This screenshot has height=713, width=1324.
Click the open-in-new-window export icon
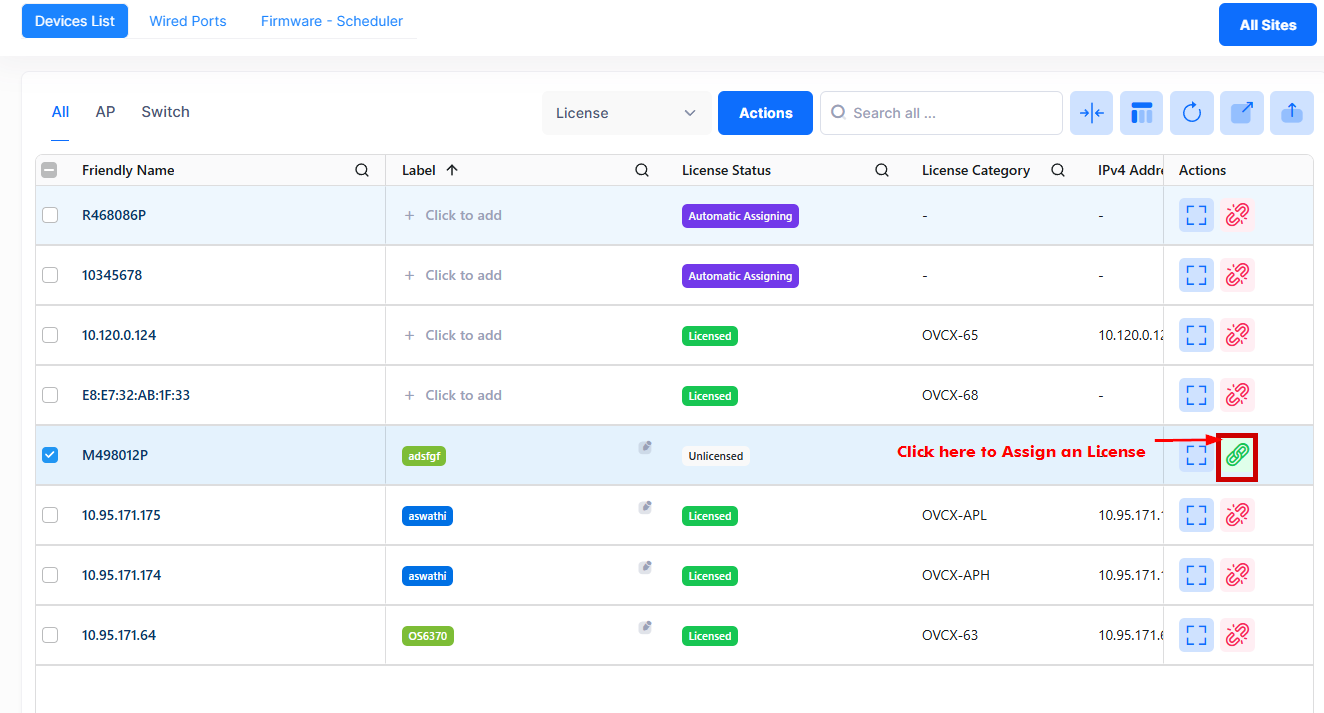tap(1241, 113)
